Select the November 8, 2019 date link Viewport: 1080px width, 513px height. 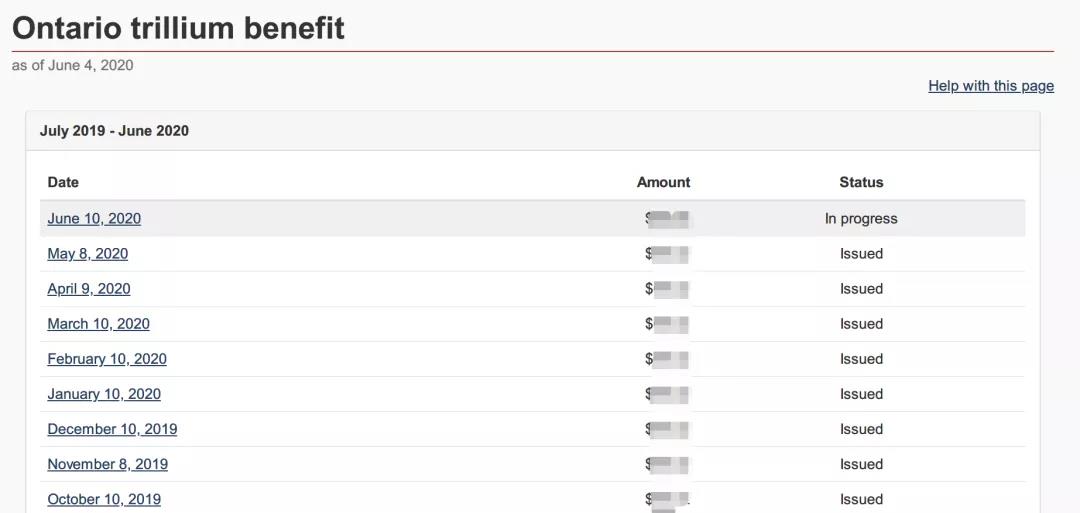coord(108,464)
